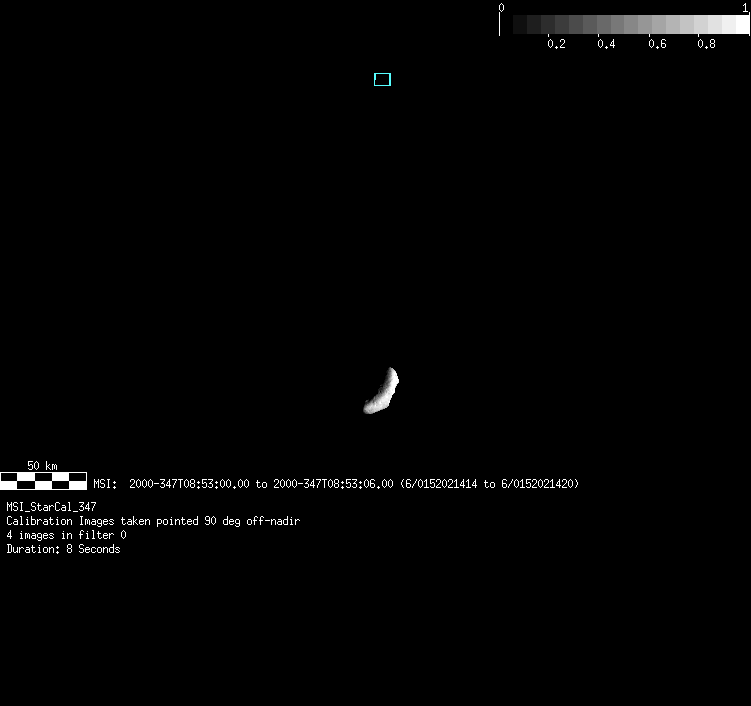Click the frame range (6/0152021414 to 6/0152021420)
The image size is (751, 706).
click(489, 484)
